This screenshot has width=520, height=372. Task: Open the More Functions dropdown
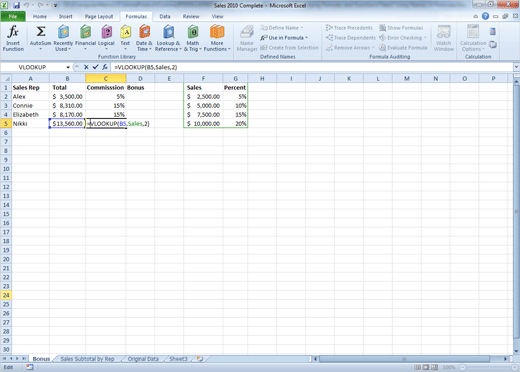point(217,38)
